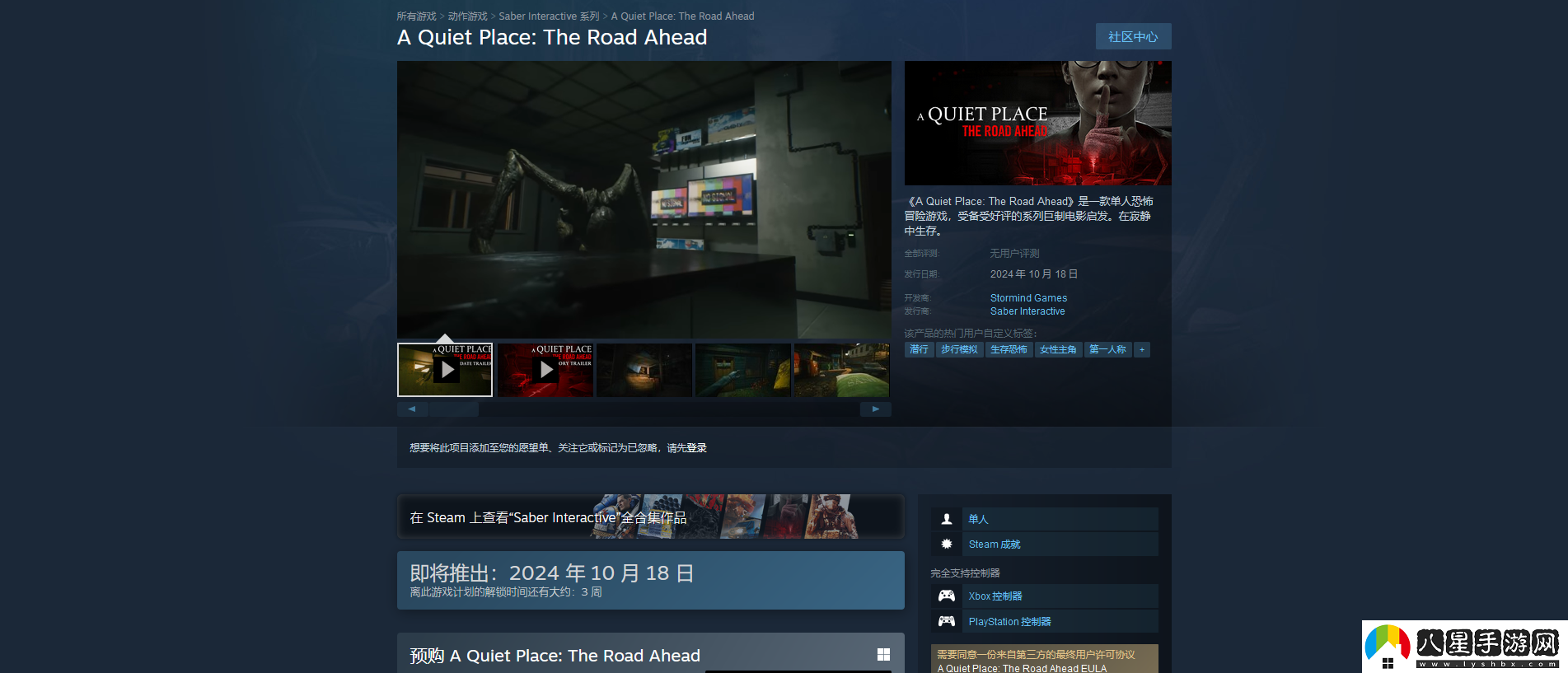The image size is (1568, 673).
Task: Click the Steam achievements star icon
Action: click(x=947, y=544)
